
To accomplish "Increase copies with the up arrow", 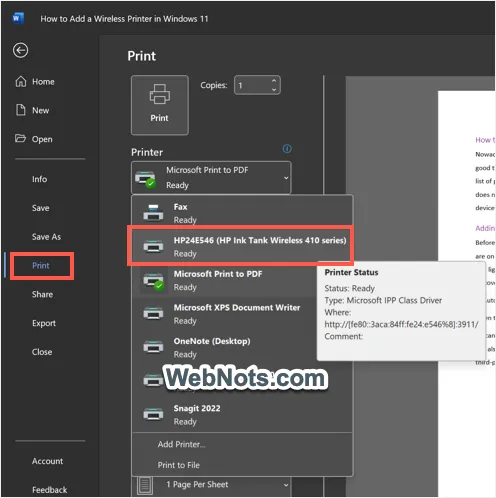I will pyautogui.click(x=274, y=81).
